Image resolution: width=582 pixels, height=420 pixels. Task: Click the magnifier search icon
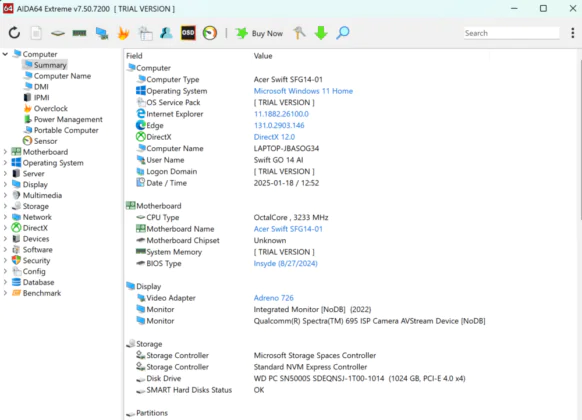coord(343,33)
